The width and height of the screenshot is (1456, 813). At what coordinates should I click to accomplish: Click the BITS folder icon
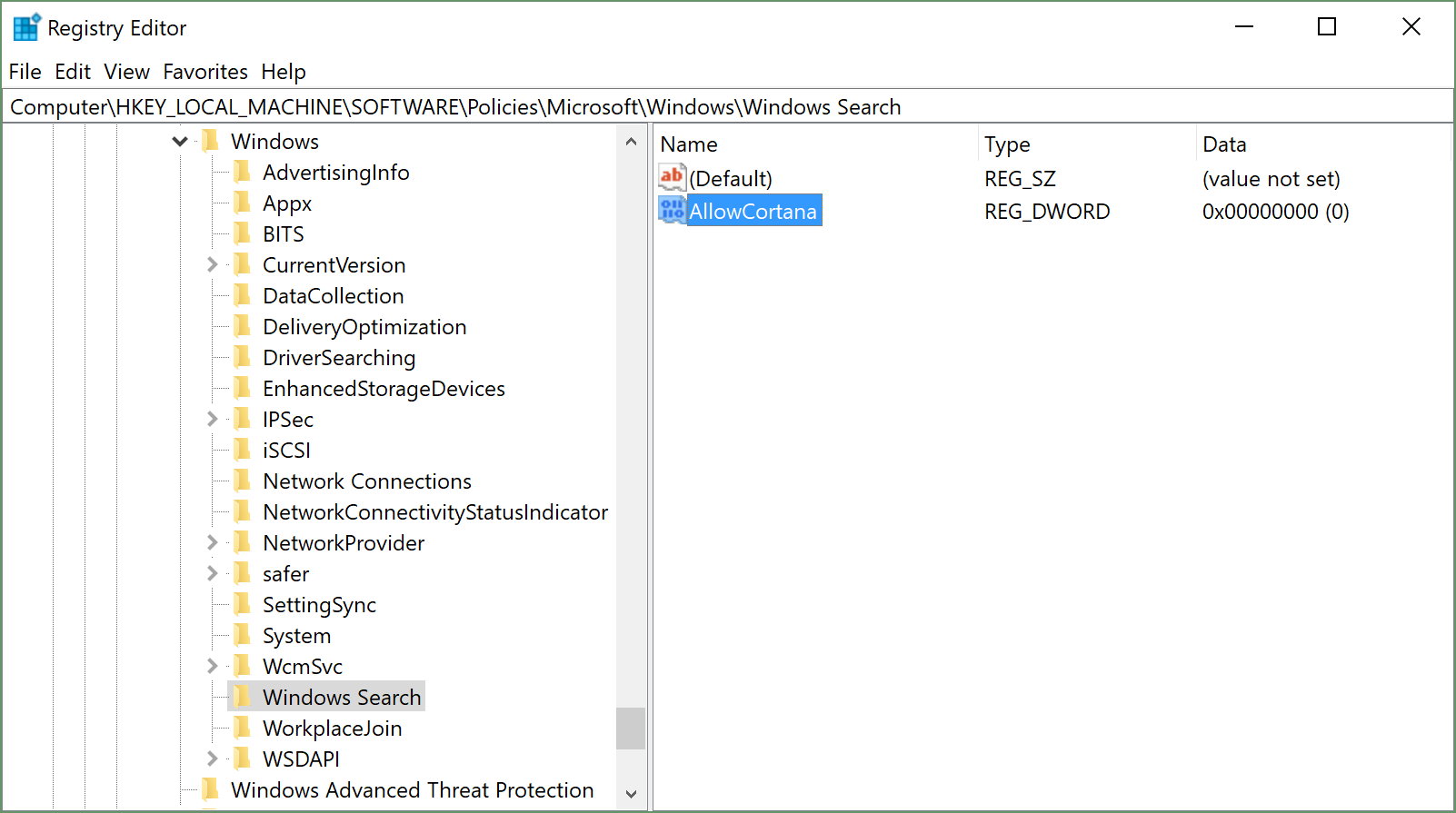click(x=242, y=233)
